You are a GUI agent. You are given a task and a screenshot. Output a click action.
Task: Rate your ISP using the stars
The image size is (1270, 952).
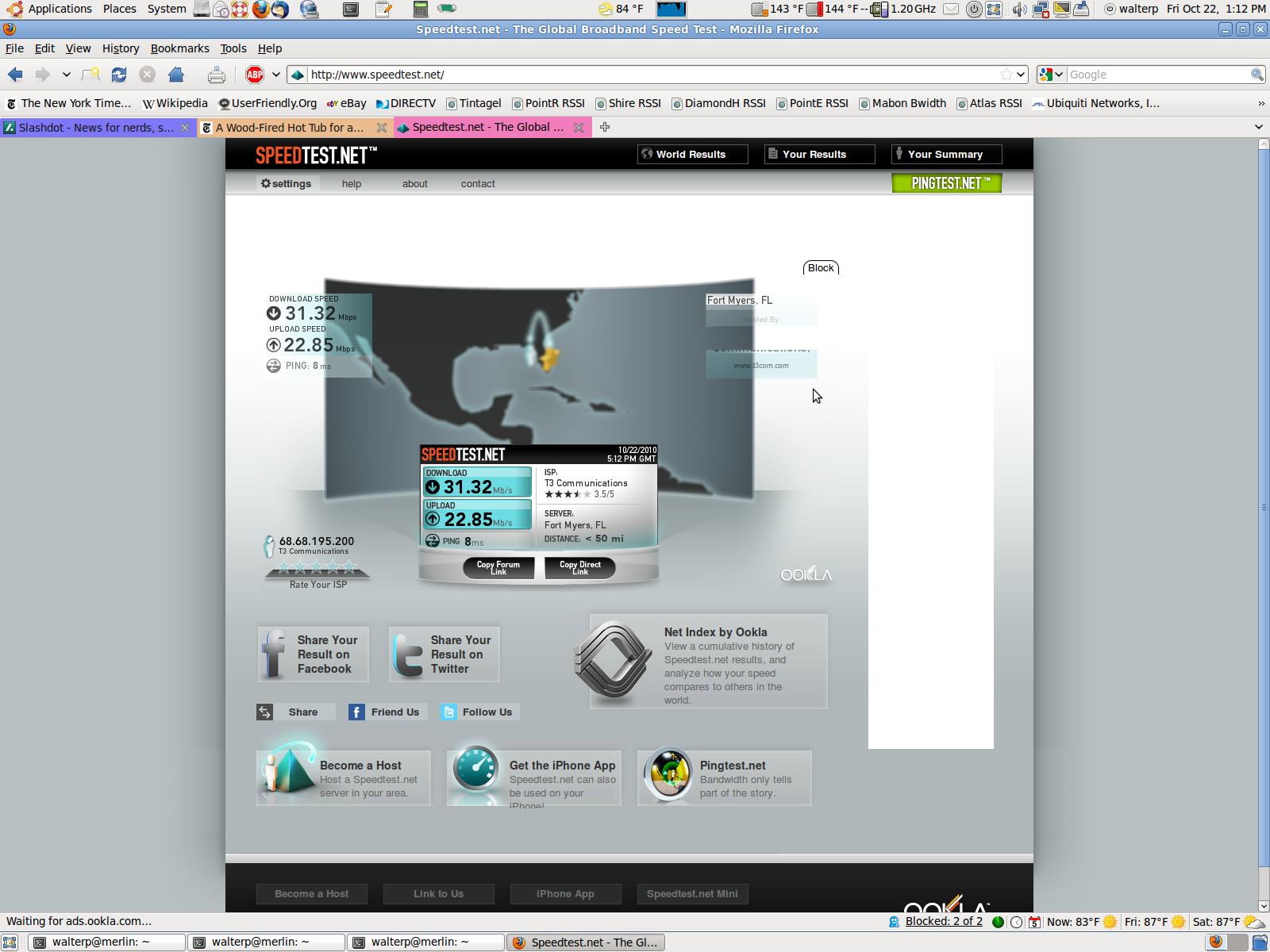pyautogui.click(x=317, y=567)
